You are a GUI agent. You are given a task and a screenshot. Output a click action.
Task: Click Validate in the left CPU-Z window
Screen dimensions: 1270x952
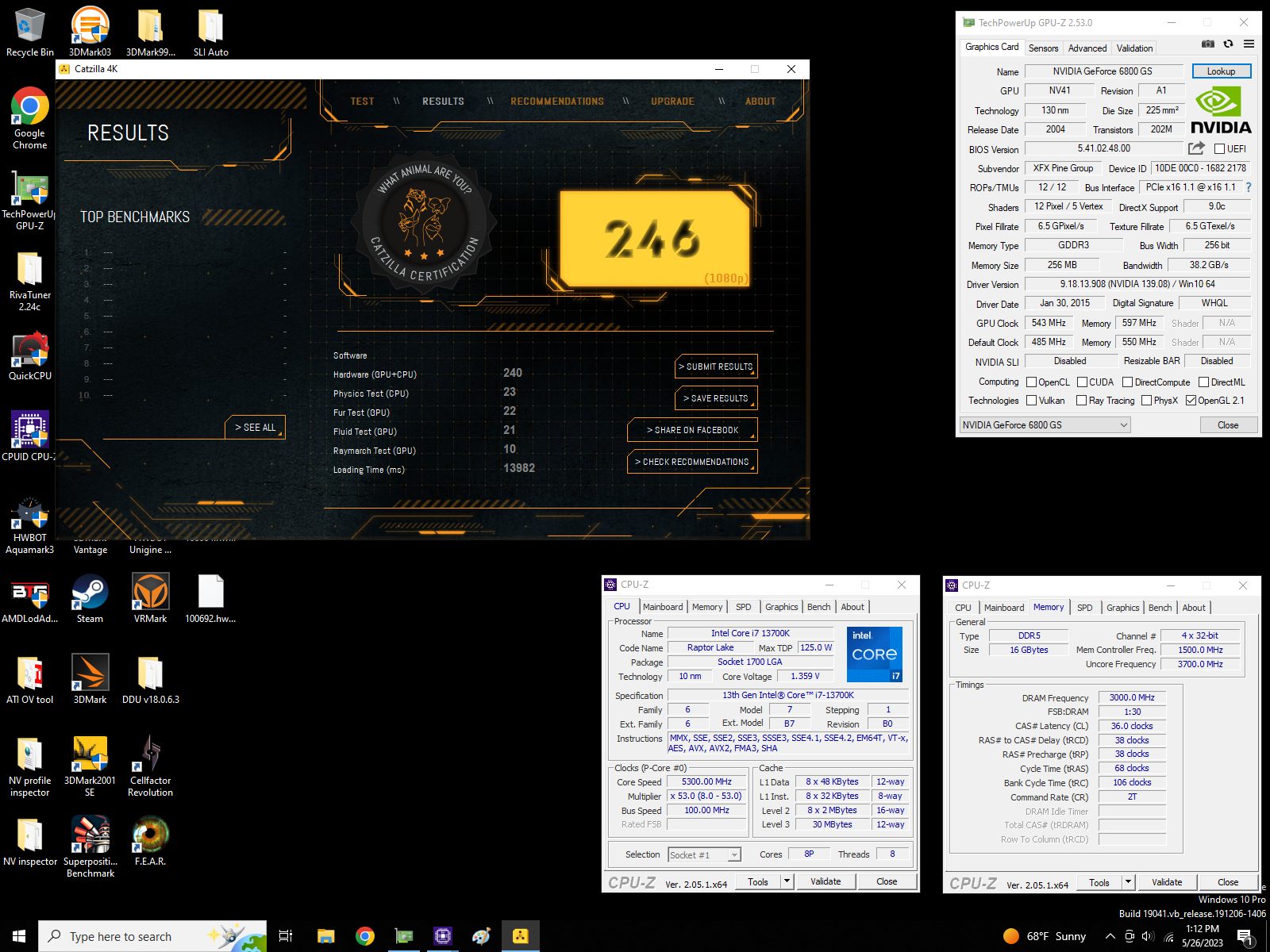pyautogui.click(x=825, y=881)
